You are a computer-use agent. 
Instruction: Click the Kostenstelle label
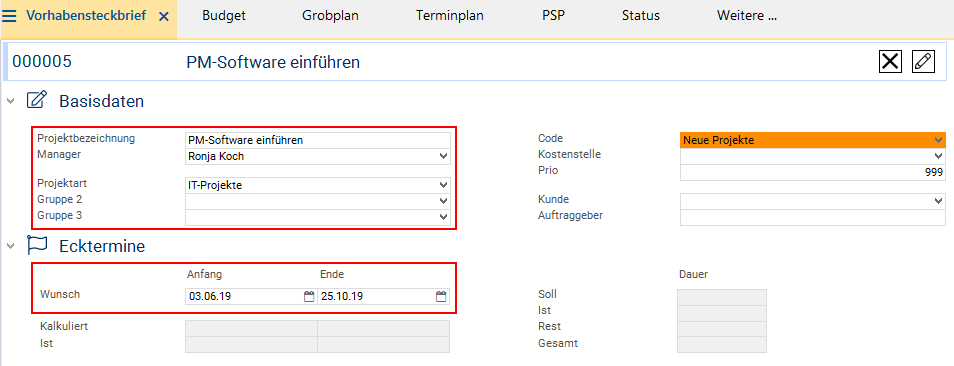(569, 154)
